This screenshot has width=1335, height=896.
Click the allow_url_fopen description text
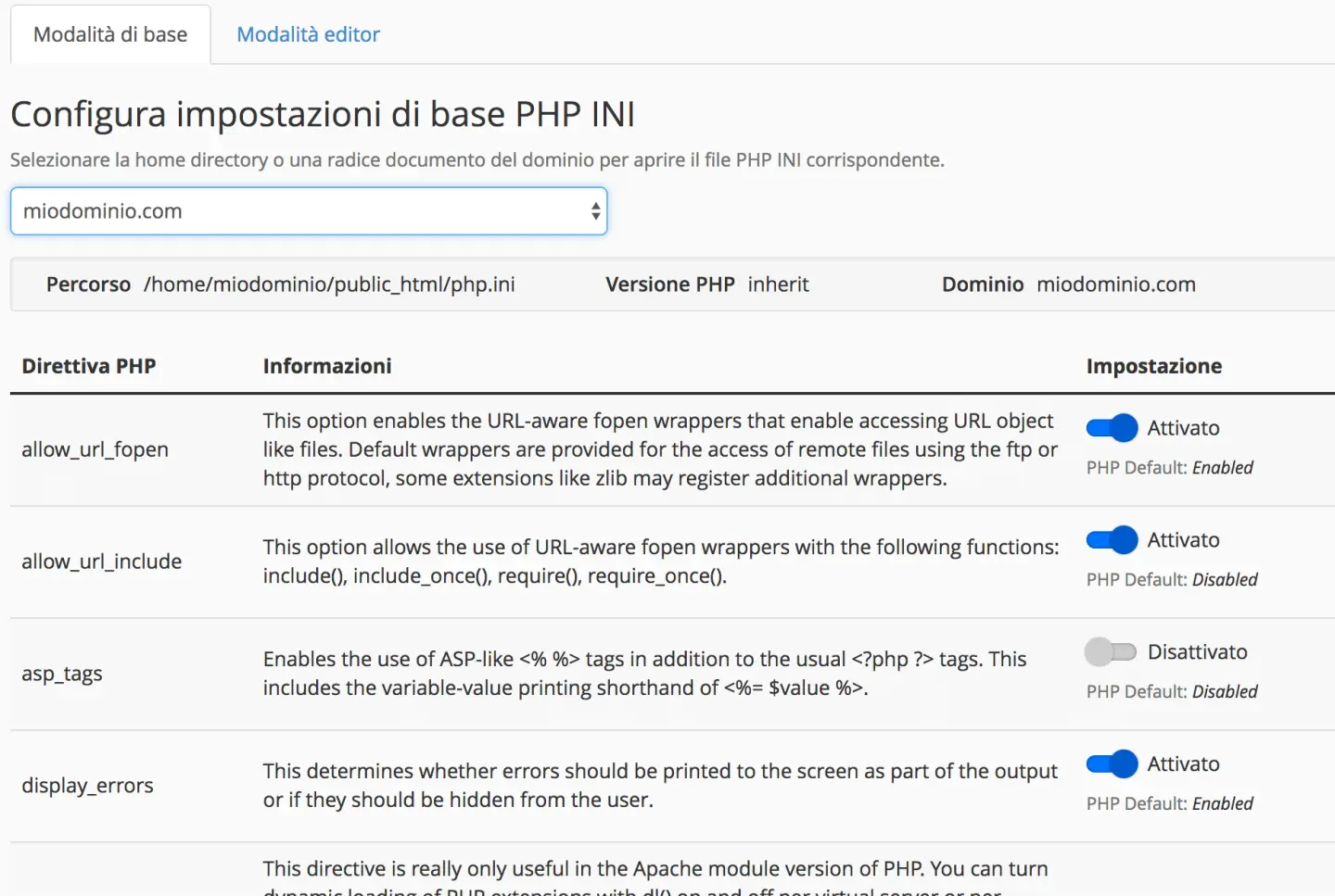click(660, 449)
